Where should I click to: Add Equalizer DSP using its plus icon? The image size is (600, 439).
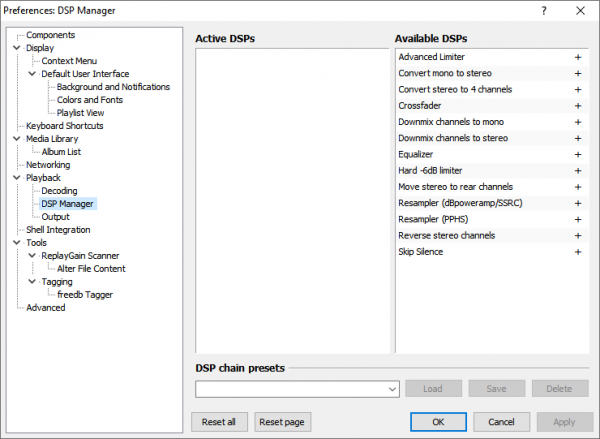pyautogui.click(x=577, y=154)
